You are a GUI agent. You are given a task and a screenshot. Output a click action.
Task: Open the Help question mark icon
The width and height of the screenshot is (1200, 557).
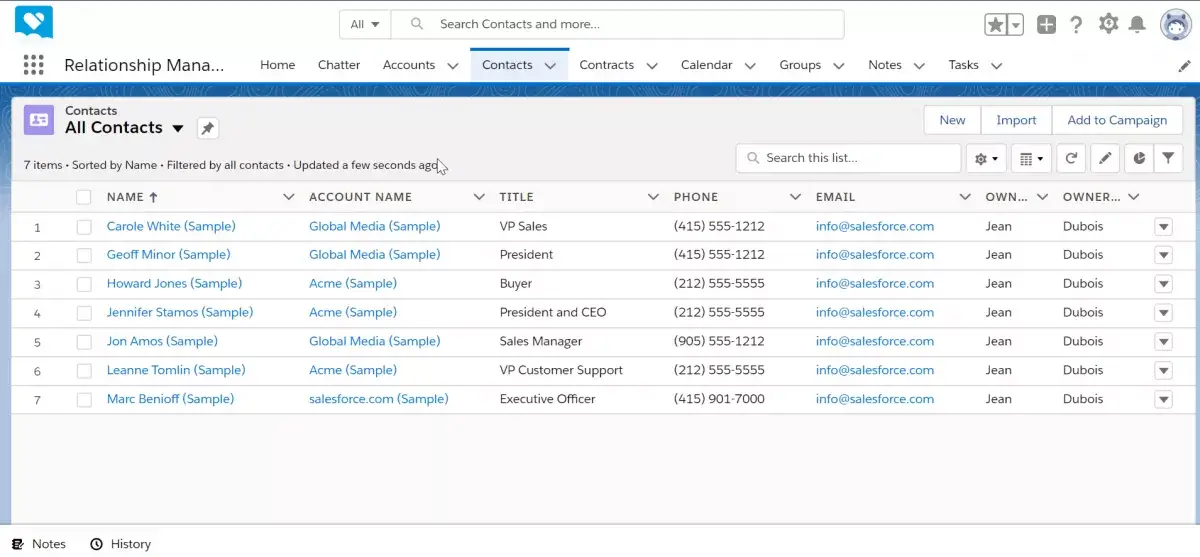(1076, 25)
